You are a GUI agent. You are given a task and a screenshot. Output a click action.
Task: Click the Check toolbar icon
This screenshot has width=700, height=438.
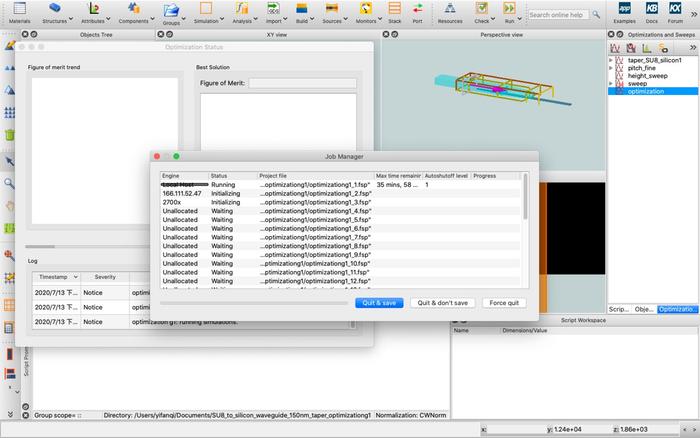pos(481,8)
